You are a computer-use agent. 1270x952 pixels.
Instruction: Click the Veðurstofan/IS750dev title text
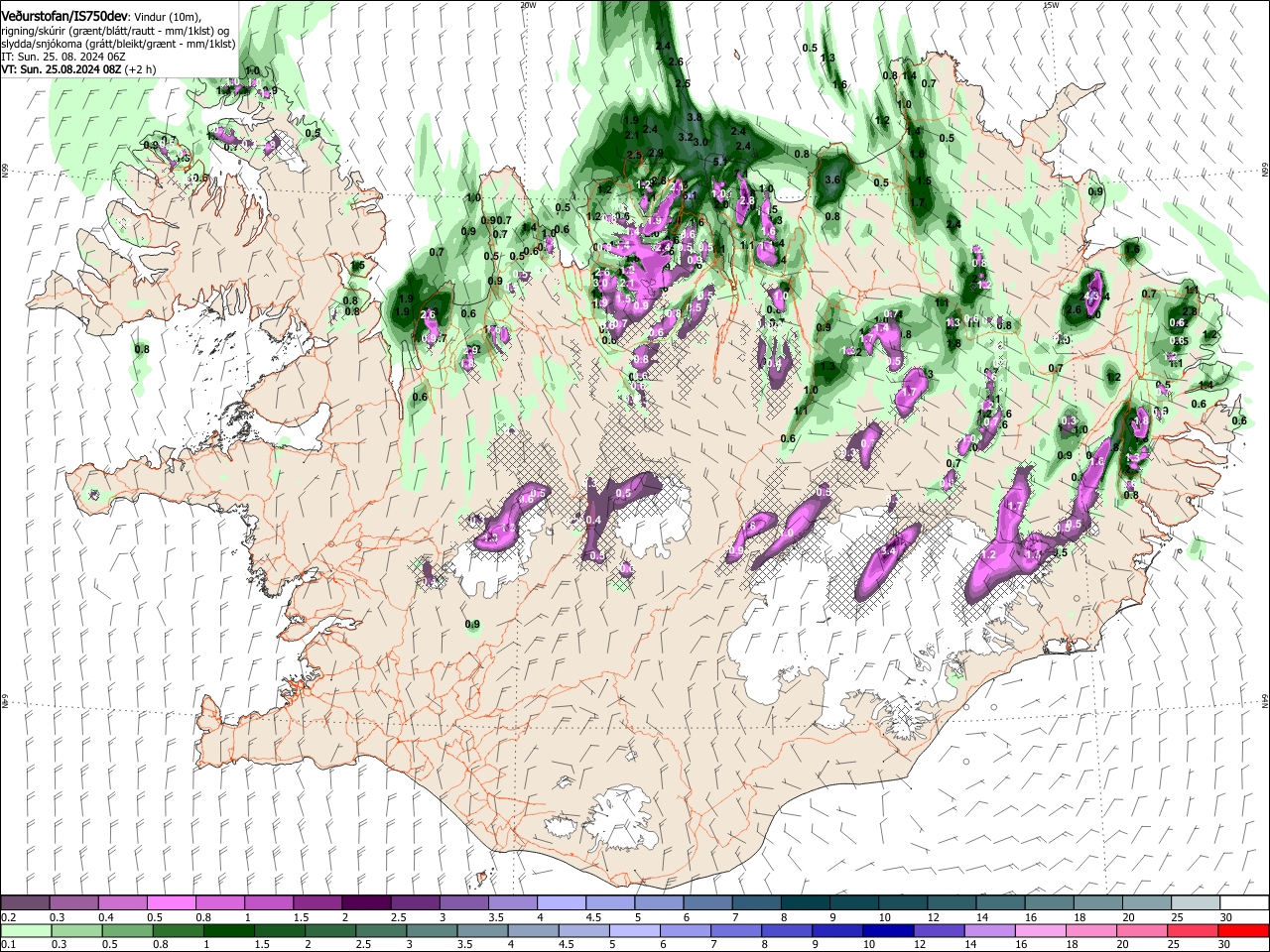click(64, 16)
